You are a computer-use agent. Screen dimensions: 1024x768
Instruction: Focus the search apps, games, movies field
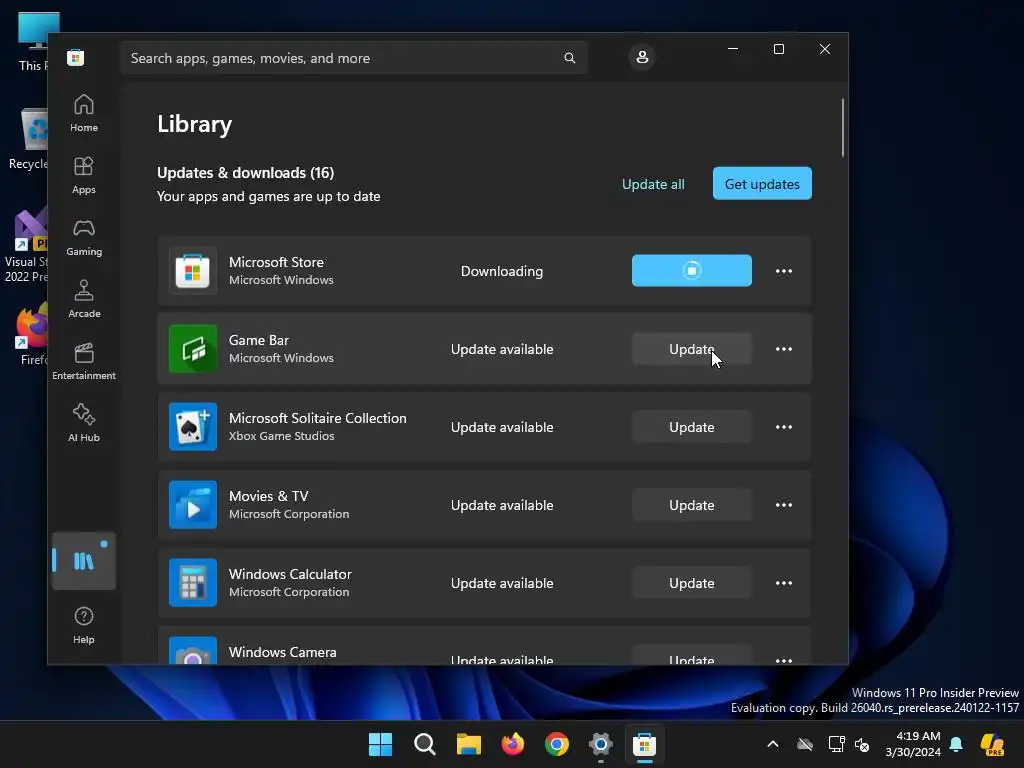pyautogui.click(x=353, y=58)
